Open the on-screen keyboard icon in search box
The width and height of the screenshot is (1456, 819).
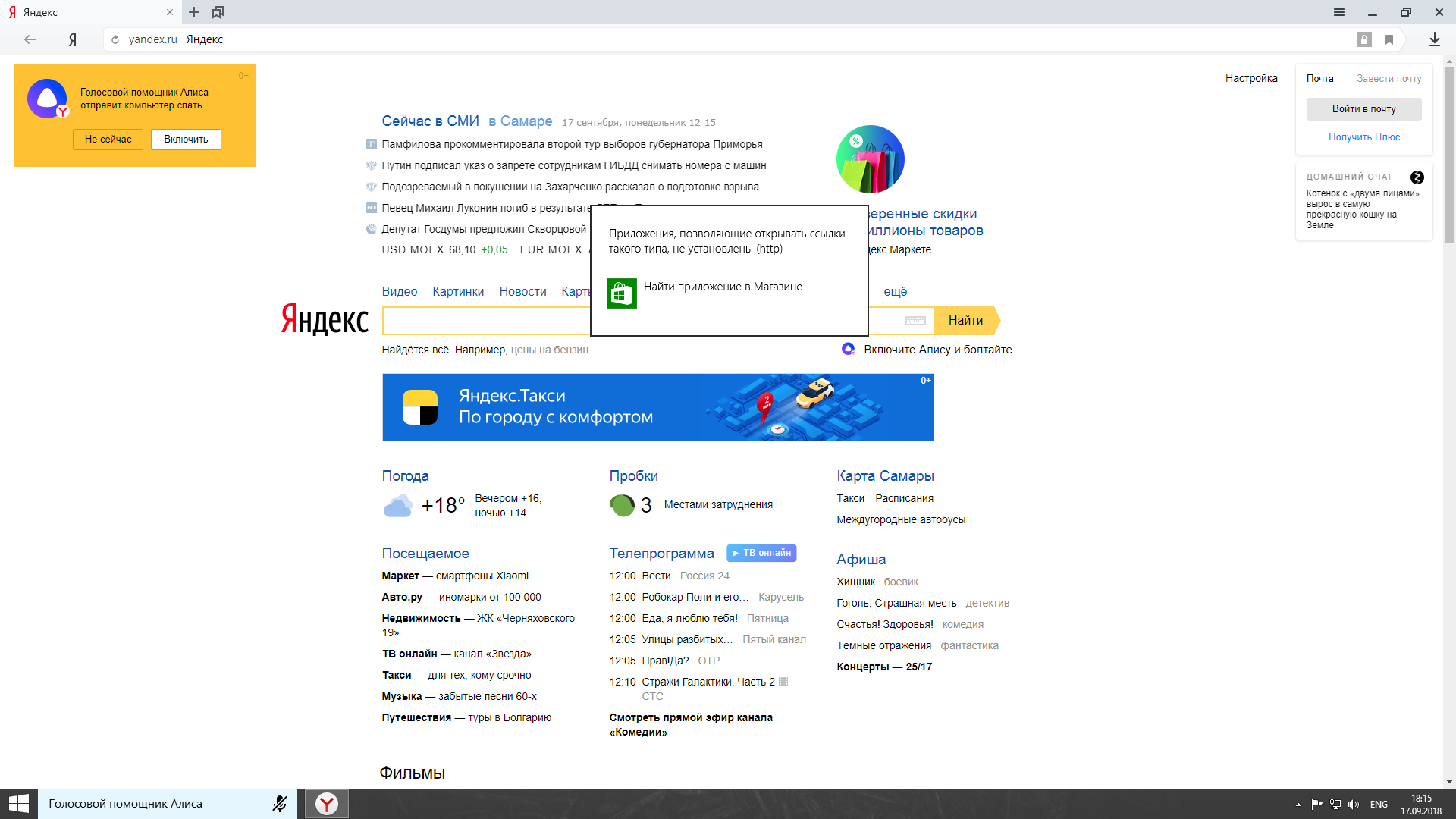915,321
